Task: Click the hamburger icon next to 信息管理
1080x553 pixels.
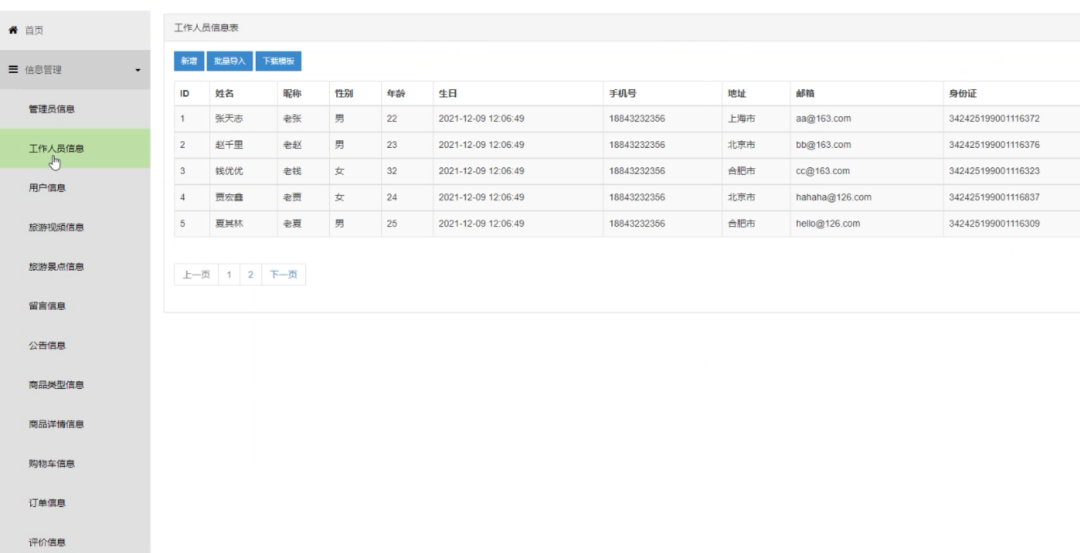Action: coord(12,70)
